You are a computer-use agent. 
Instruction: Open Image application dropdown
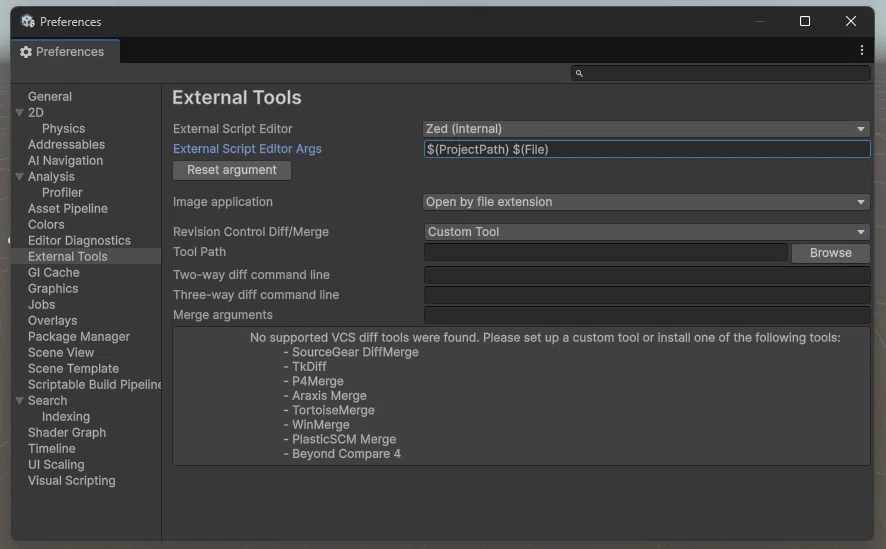(x=646, y=202)
